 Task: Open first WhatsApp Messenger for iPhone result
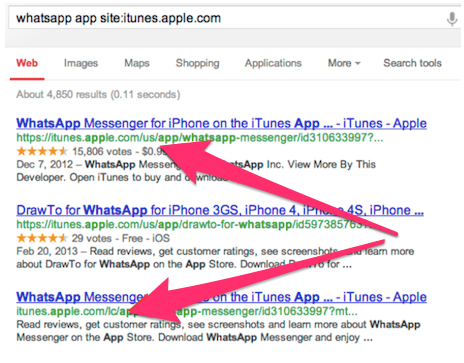point(221,123)
